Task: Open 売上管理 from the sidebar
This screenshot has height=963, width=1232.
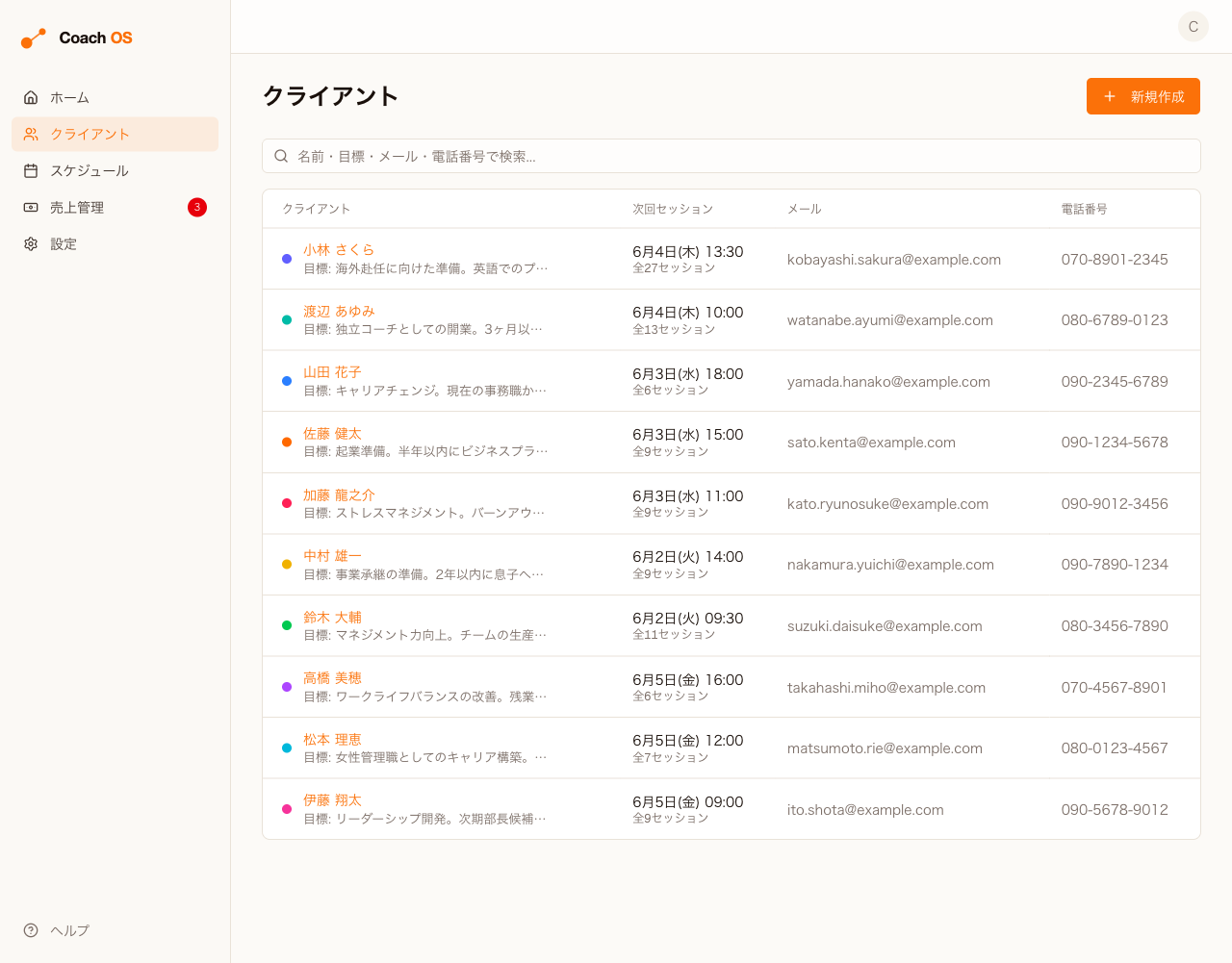Action: [x=115, y=207]
